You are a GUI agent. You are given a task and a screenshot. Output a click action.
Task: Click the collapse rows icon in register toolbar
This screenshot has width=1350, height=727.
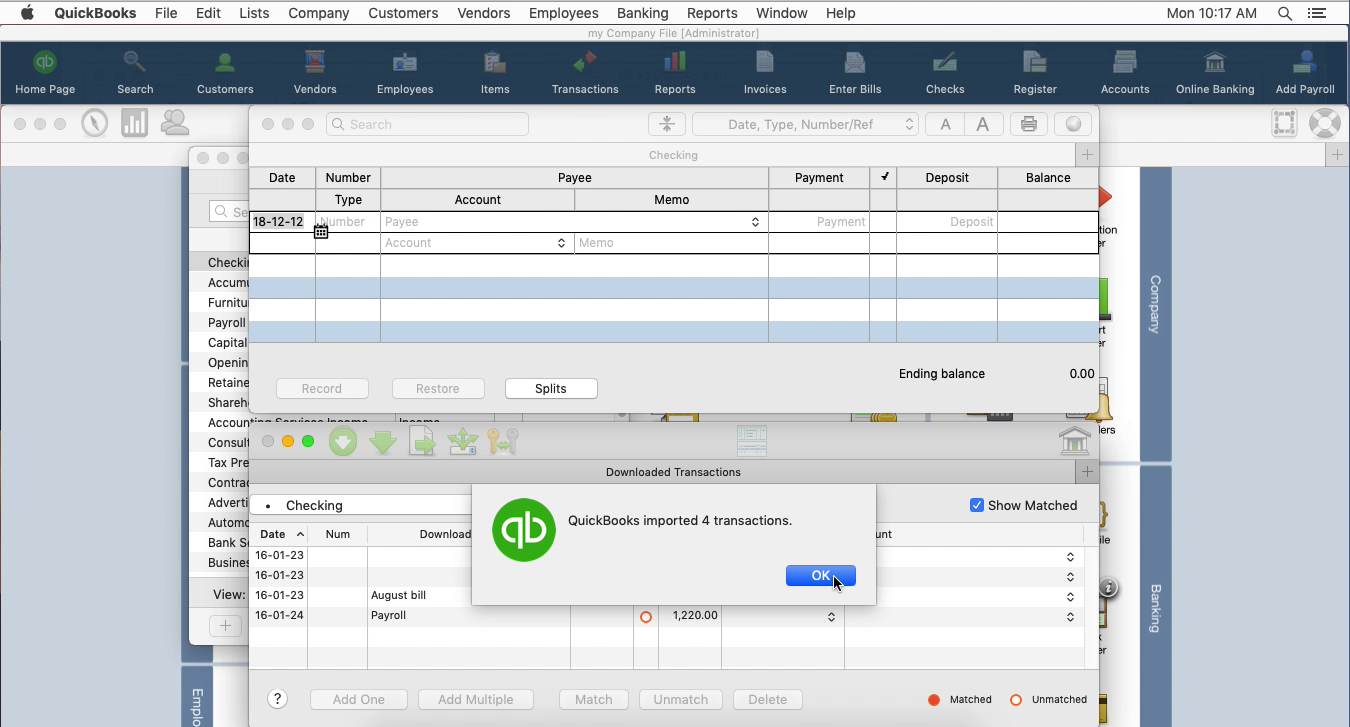coord(666,124)
